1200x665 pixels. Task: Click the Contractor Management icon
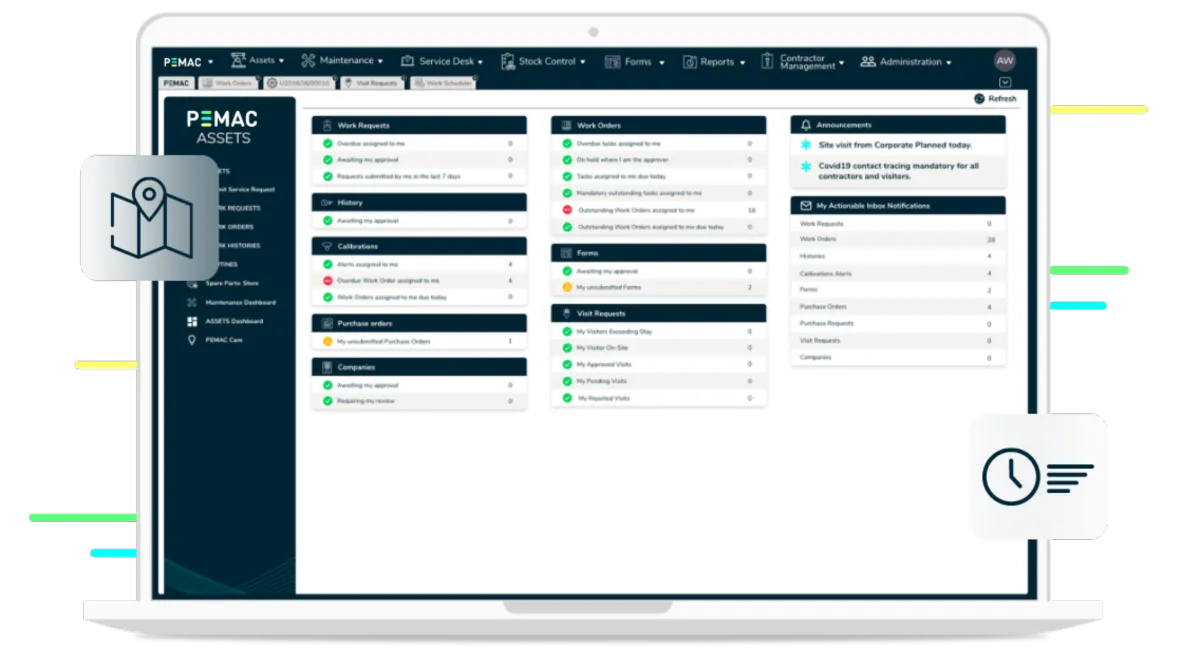coord(767,61)
